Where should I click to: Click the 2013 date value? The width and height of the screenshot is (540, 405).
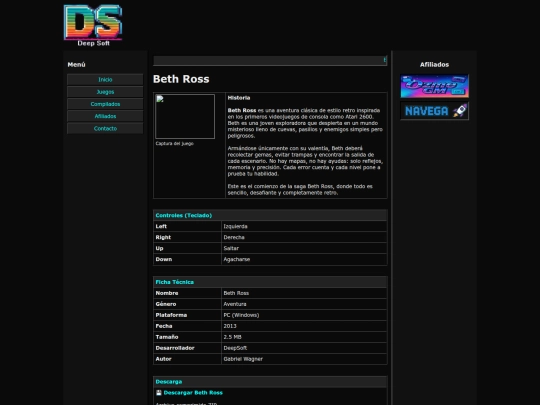pyautogui.click(x=230, y=326)
